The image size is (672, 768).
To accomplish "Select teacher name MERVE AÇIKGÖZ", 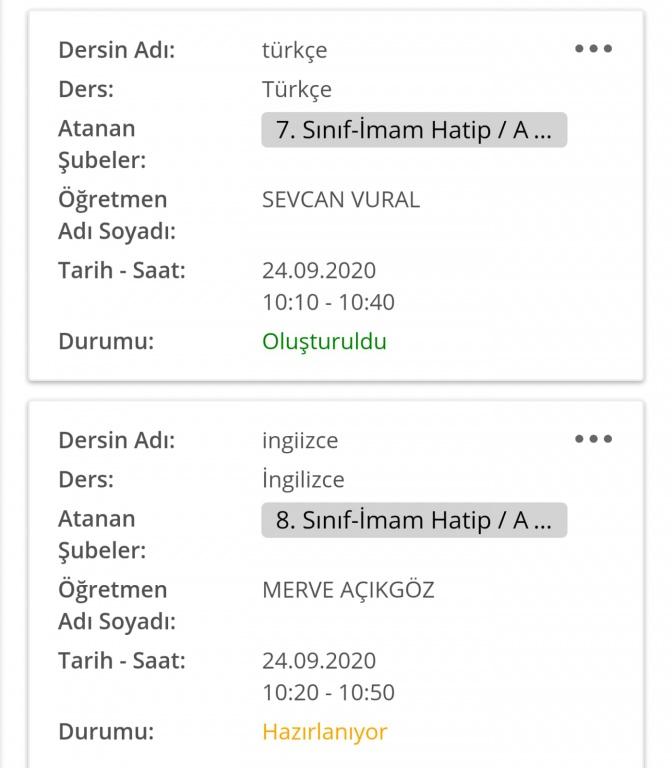I will [348, 589].
